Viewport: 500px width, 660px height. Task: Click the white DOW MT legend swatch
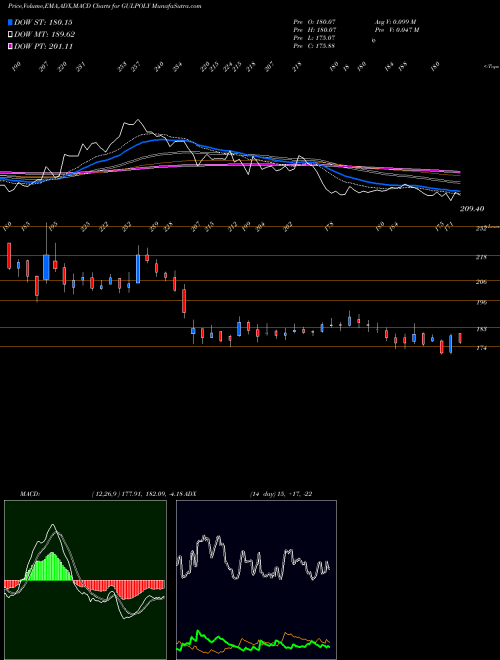[10, 35]
